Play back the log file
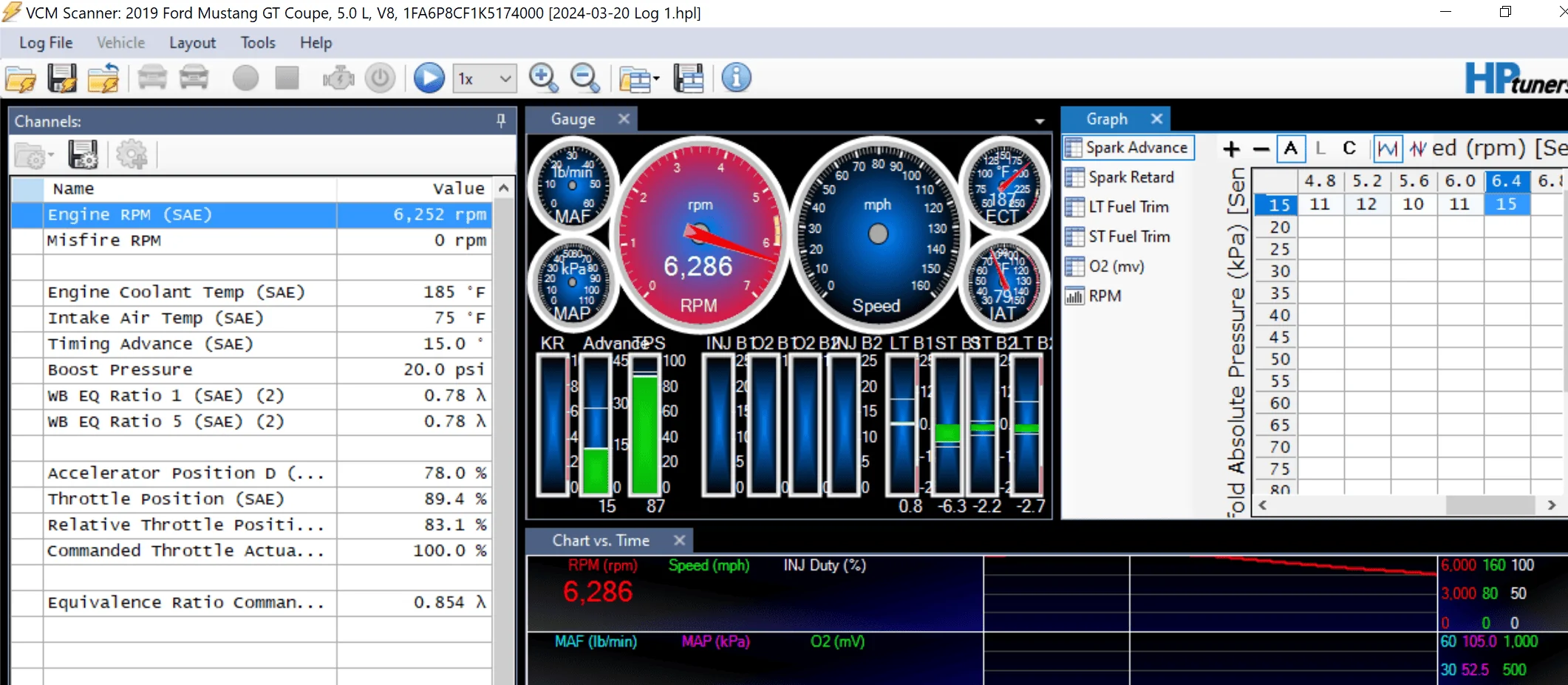Screen dimensions: 1568x685 click(429, 78)
